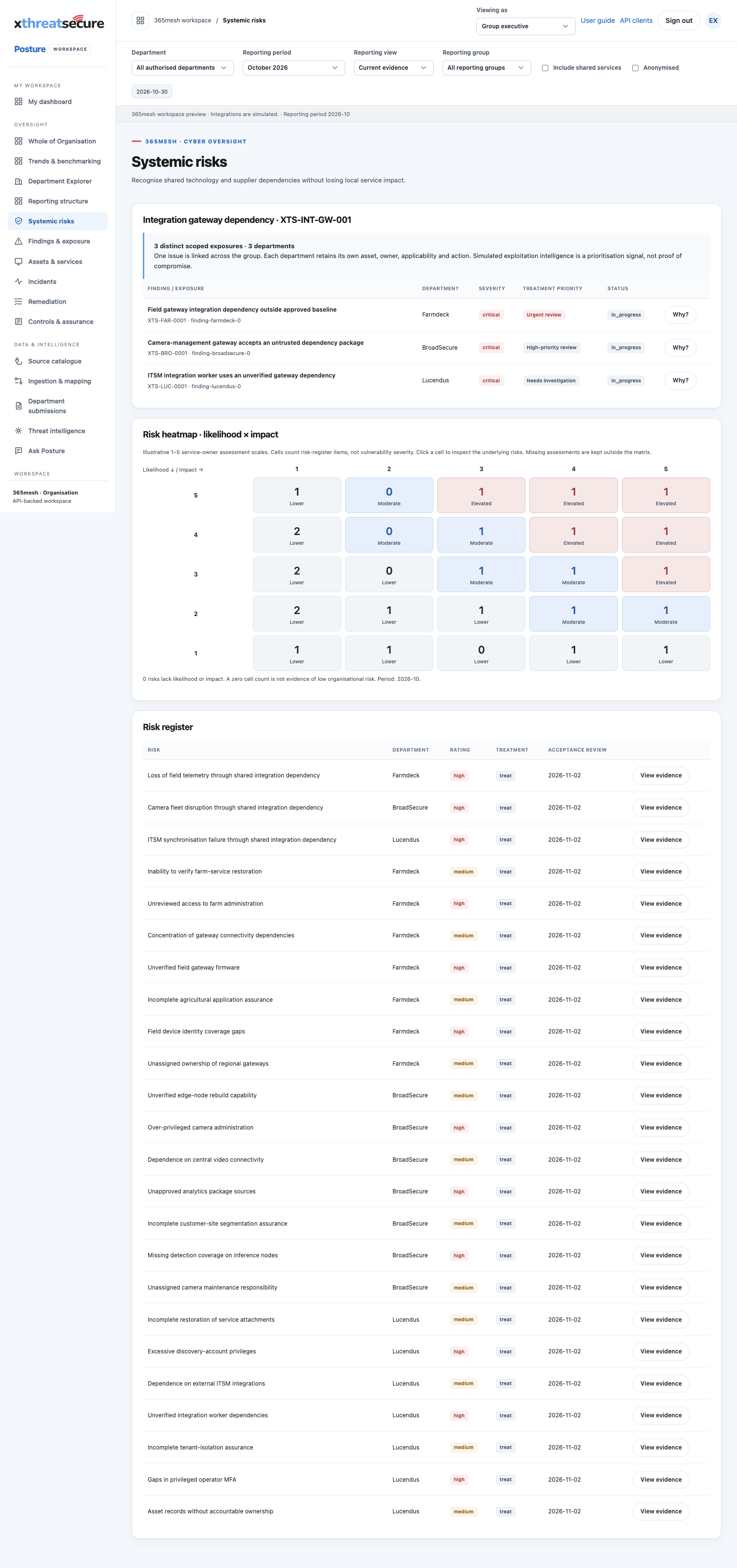Click the Findings & exposure warning icon
The image size is (737, 1568).
pyautogui.click(x=18, y=241)
